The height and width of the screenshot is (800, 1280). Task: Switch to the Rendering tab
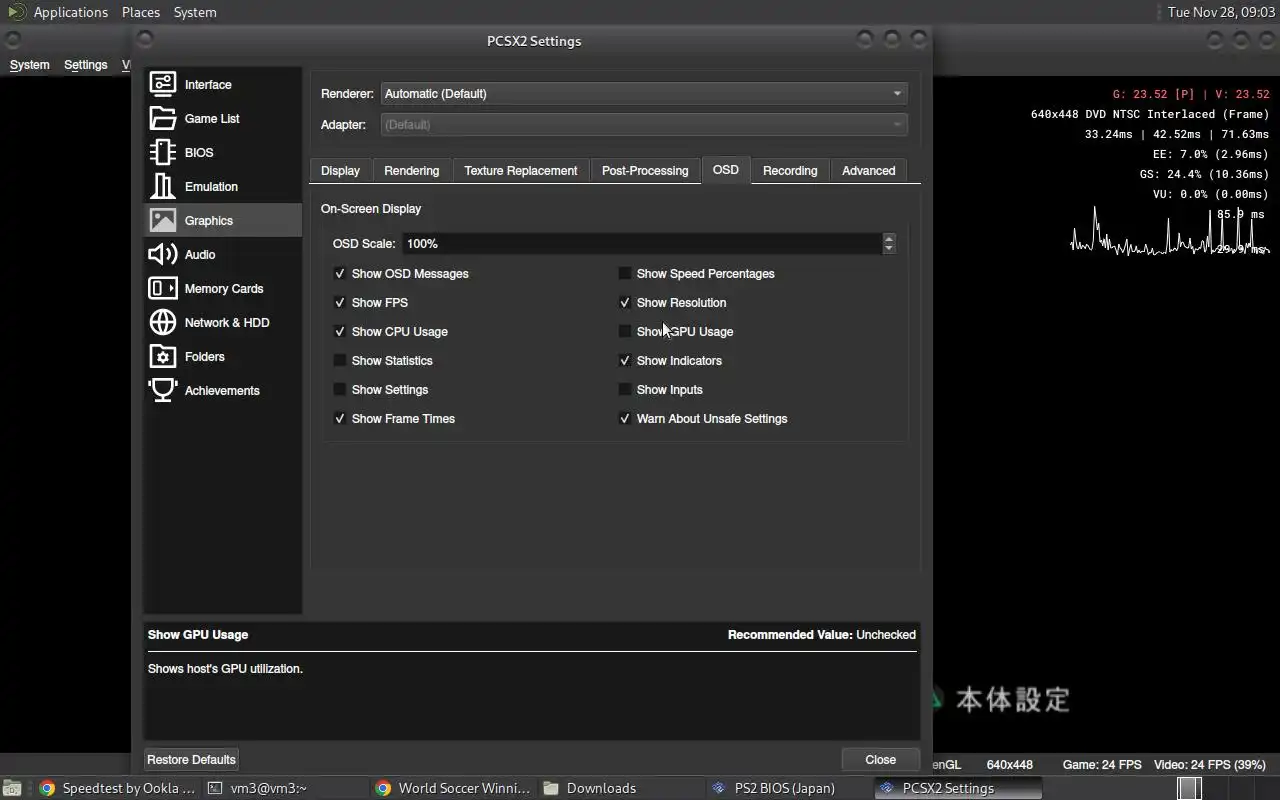[411, 170]
